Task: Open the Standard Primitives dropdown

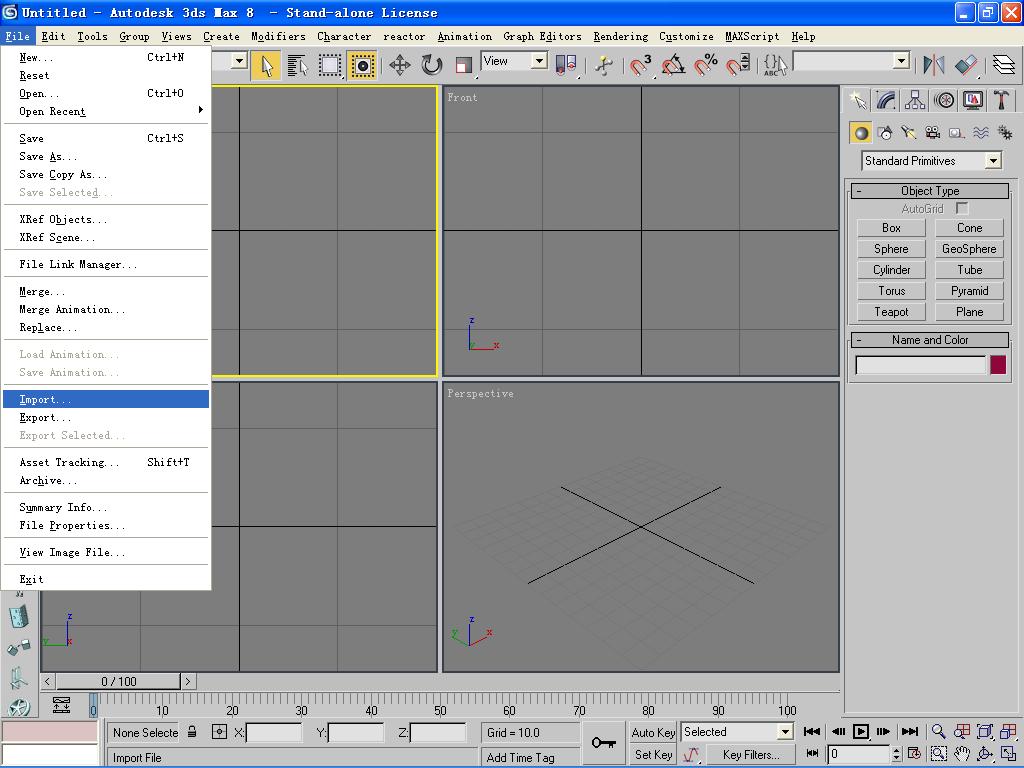Action: pyautogui.click(x=931, y=161)
